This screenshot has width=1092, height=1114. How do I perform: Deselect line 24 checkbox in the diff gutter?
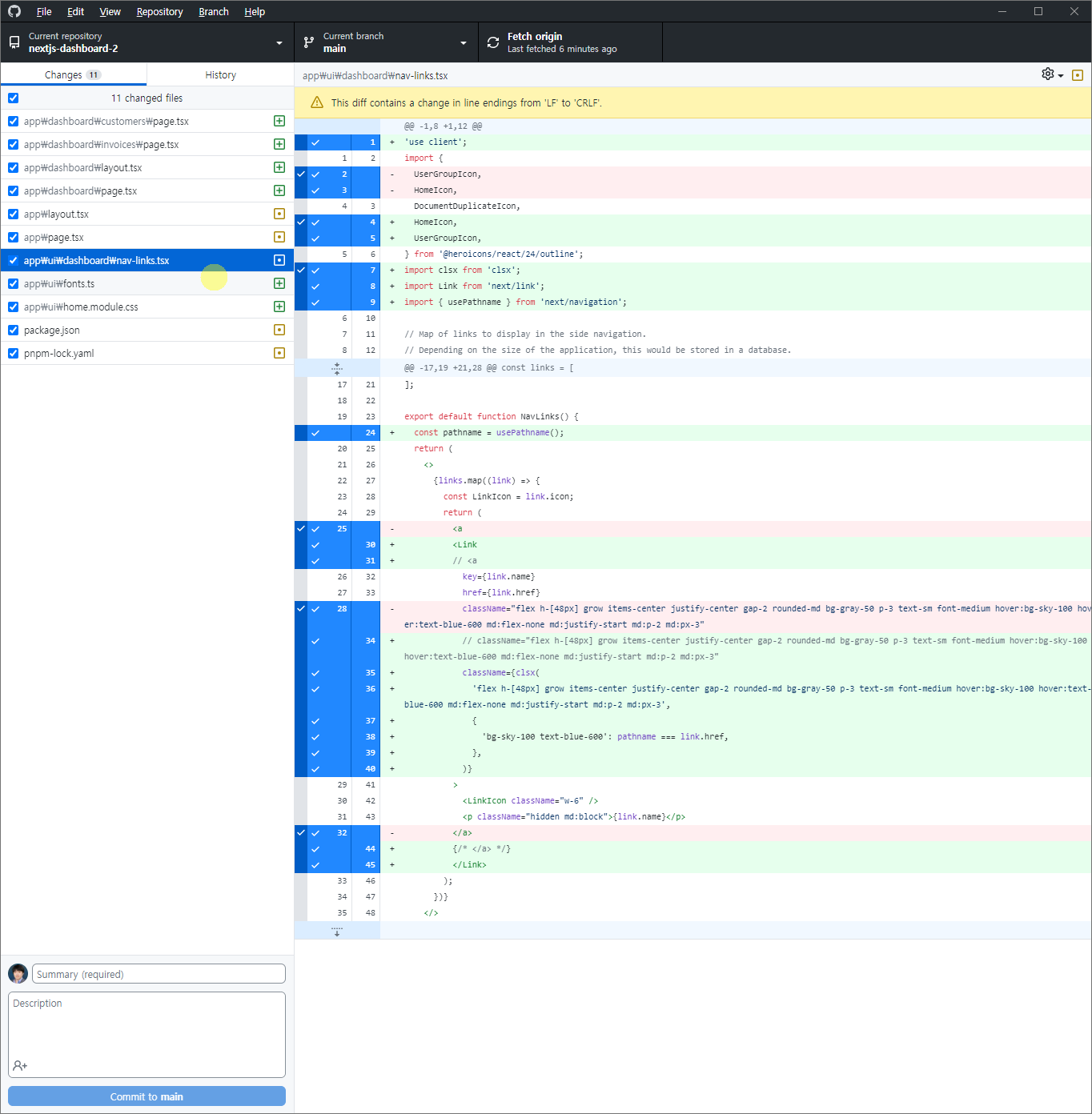click(x=315, y=432)
